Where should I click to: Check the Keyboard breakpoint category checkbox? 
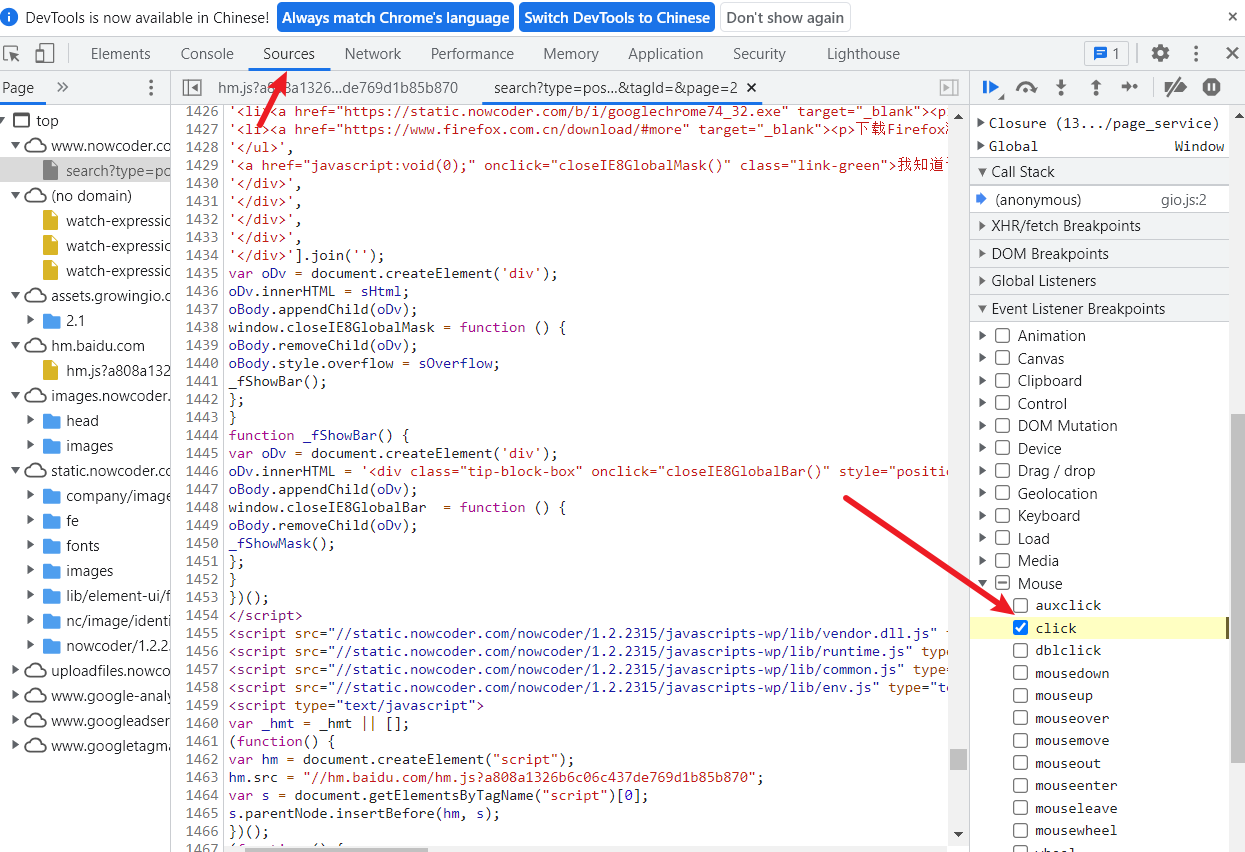[x=1002, y=515]
